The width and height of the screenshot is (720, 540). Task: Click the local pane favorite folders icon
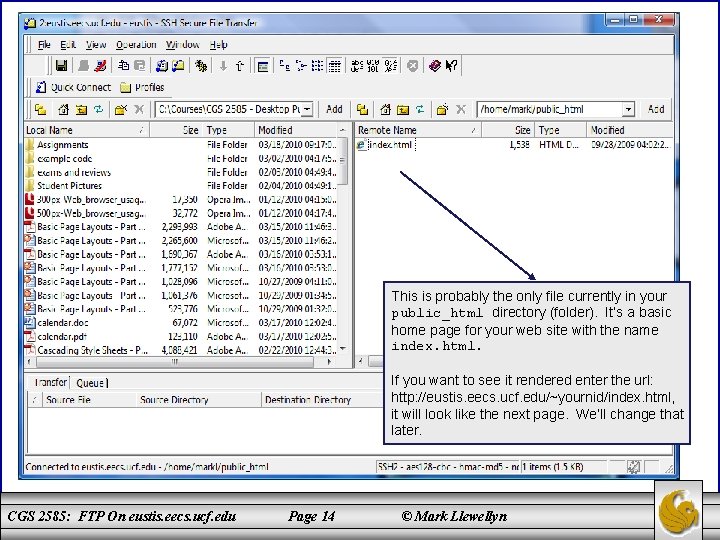pos(40,109)
